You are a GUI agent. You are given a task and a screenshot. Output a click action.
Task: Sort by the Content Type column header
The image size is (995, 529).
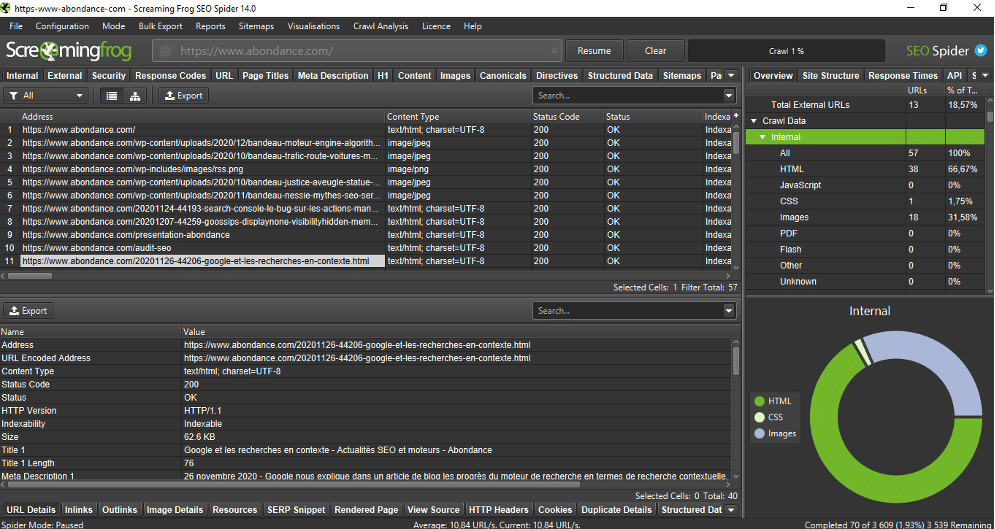pyautogui.click(x=457, y=117)
